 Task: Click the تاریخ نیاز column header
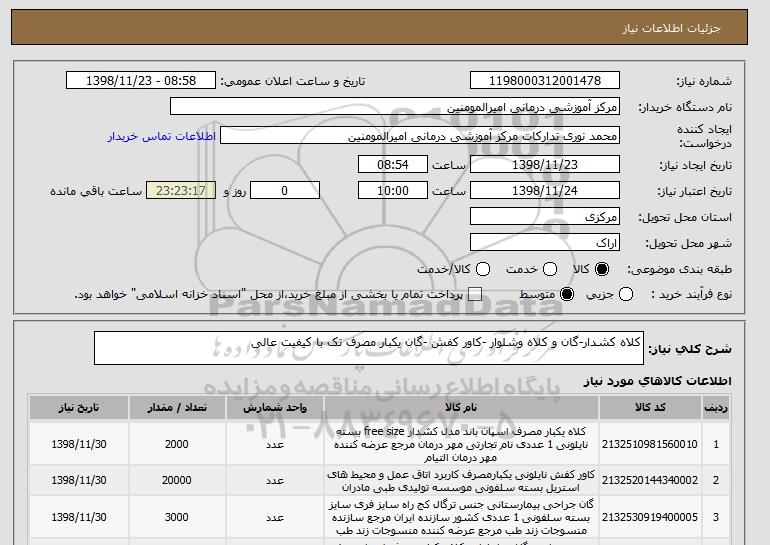coord(79,408)
